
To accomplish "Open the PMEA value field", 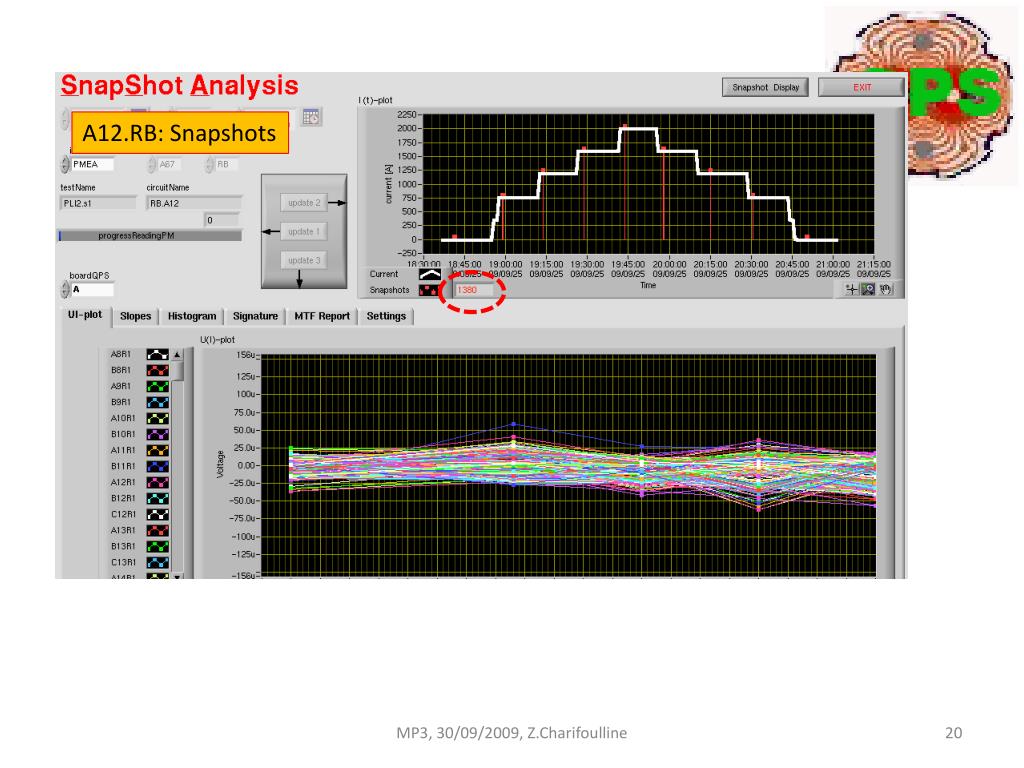I will tap(92, 165).
